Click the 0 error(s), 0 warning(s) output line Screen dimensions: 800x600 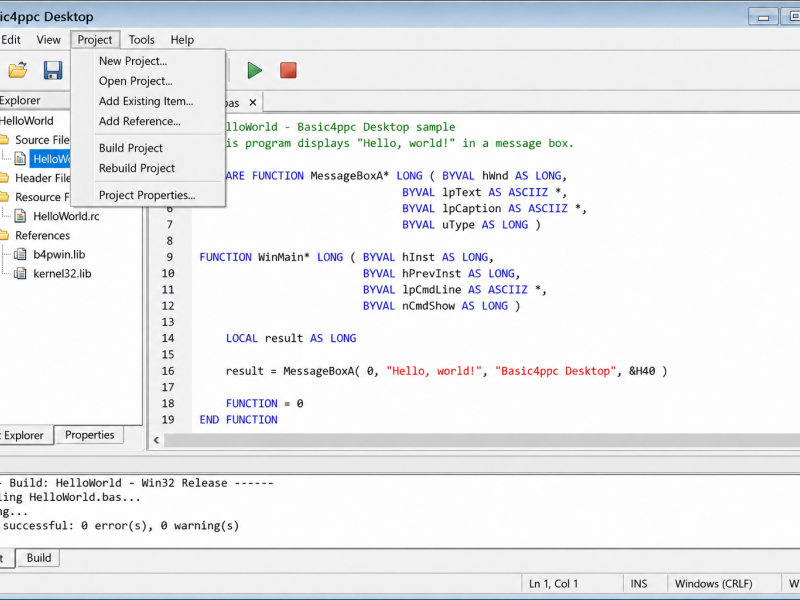pyautogui.click(x=119, y=526)
